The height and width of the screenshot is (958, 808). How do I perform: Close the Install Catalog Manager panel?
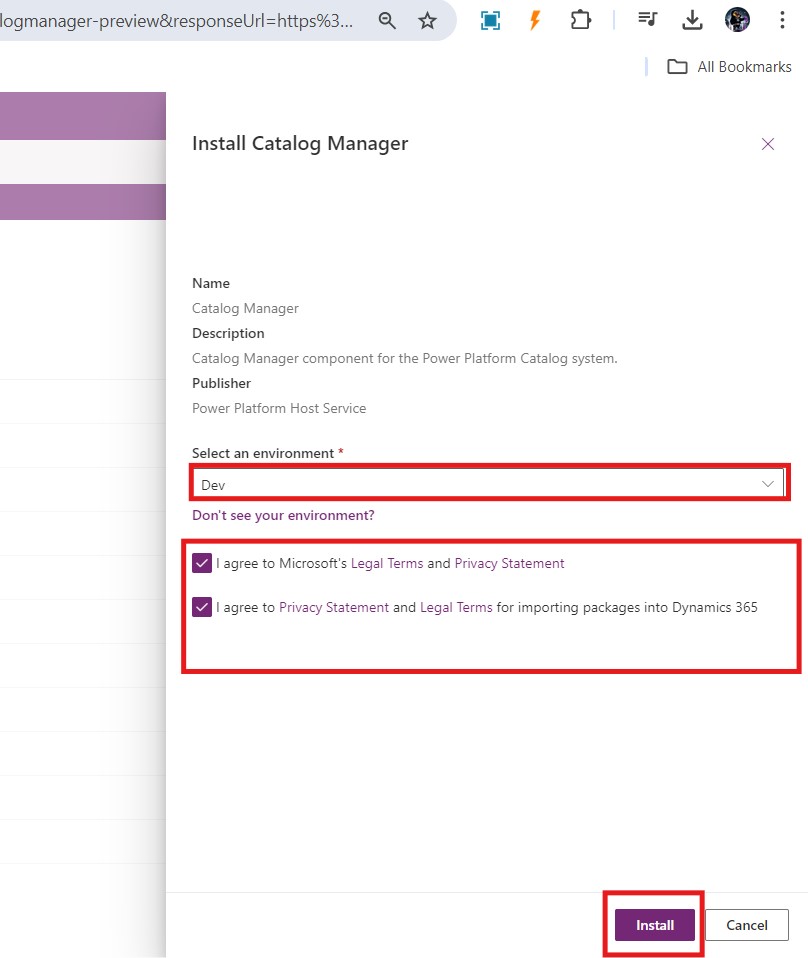point(768,144)
